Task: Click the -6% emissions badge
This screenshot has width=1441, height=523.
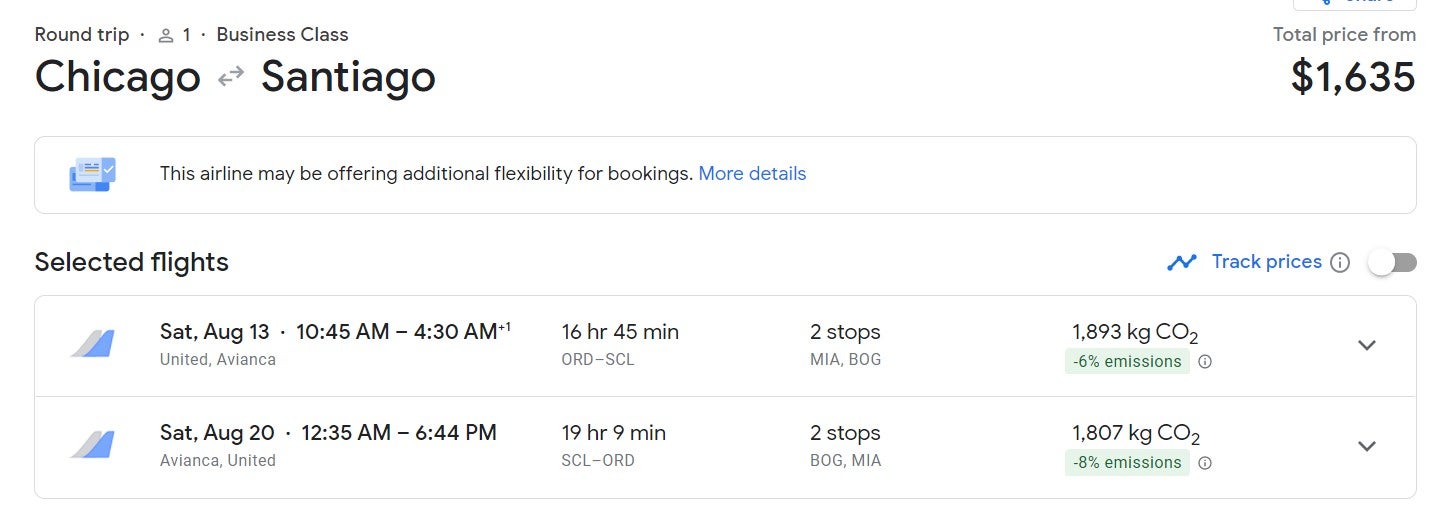Action: [1127, 362]
